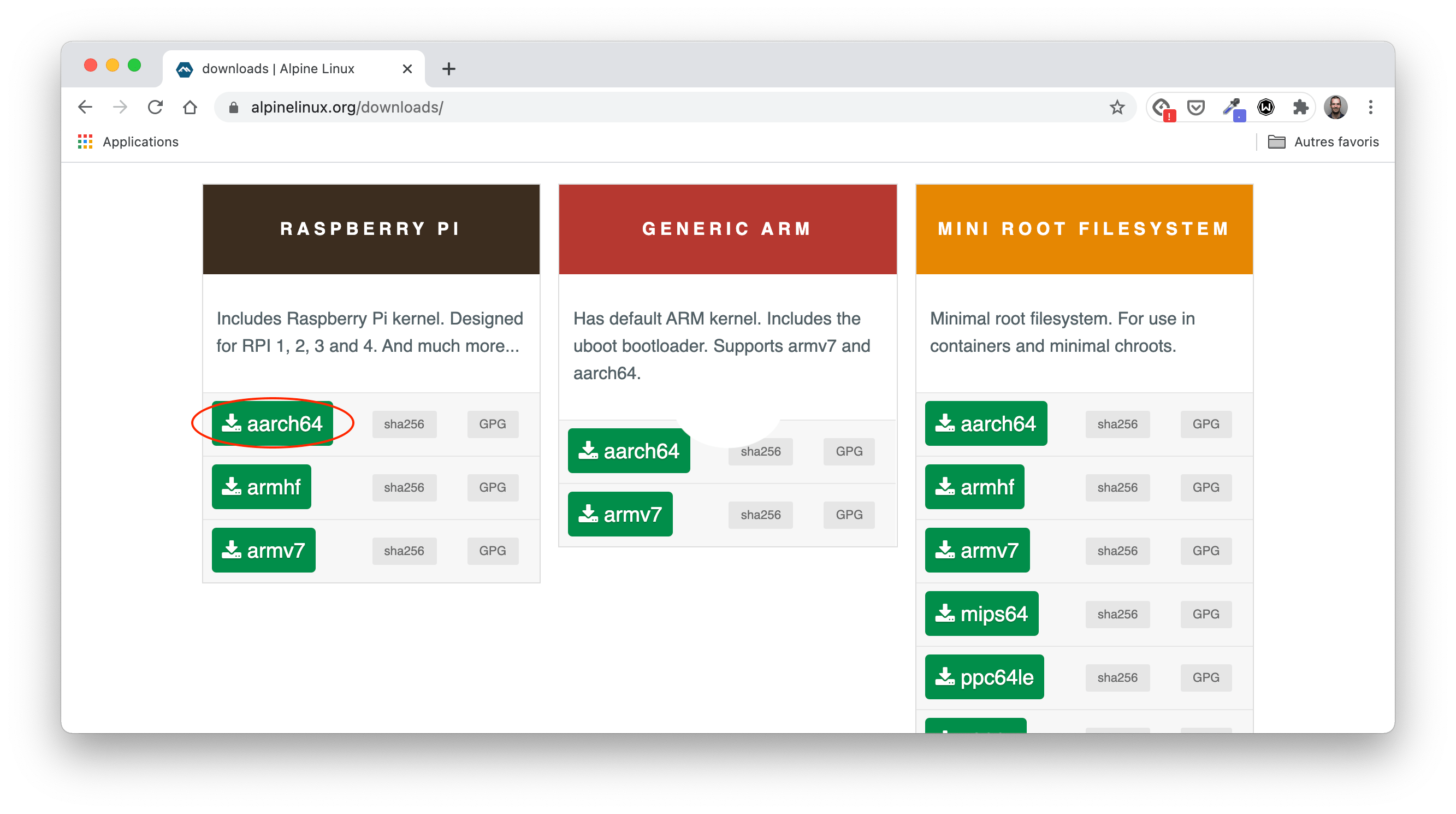Screen dimensions: 1456x814
Task: Download Mini Root Filesystem mips64
Action: coord(982,614)
